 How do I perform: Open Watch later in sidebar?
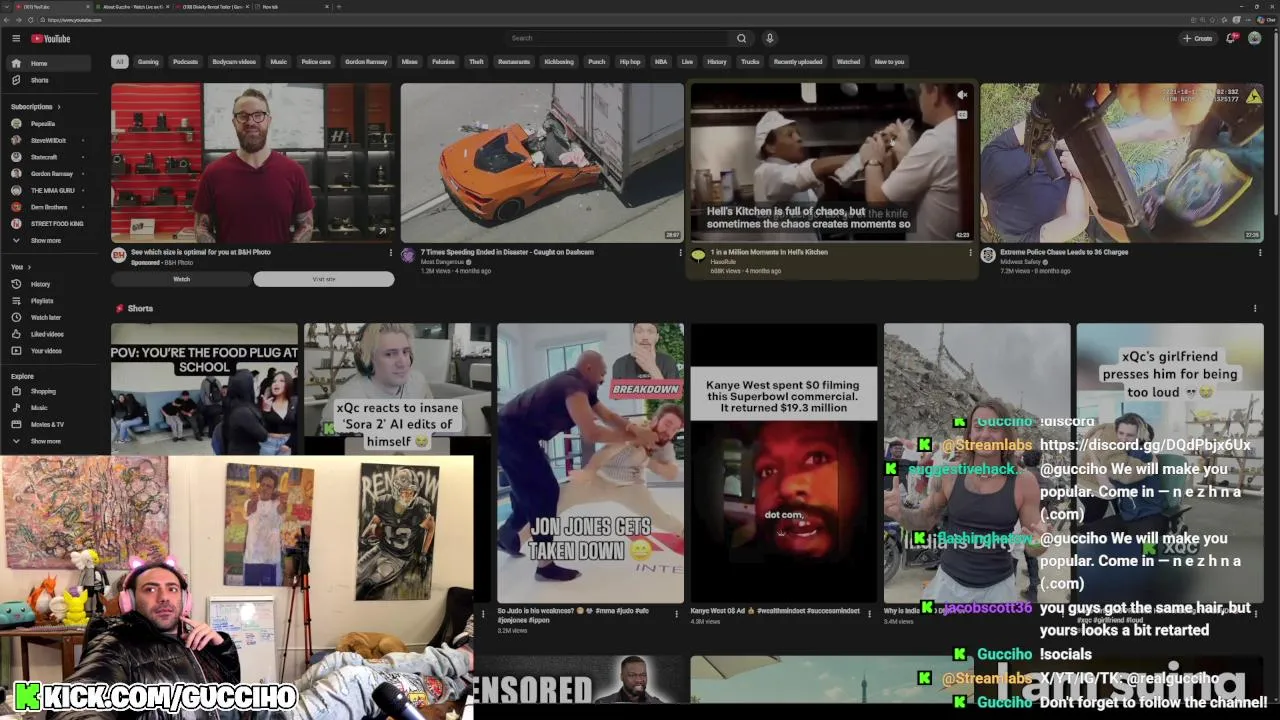tap(48, 317)
